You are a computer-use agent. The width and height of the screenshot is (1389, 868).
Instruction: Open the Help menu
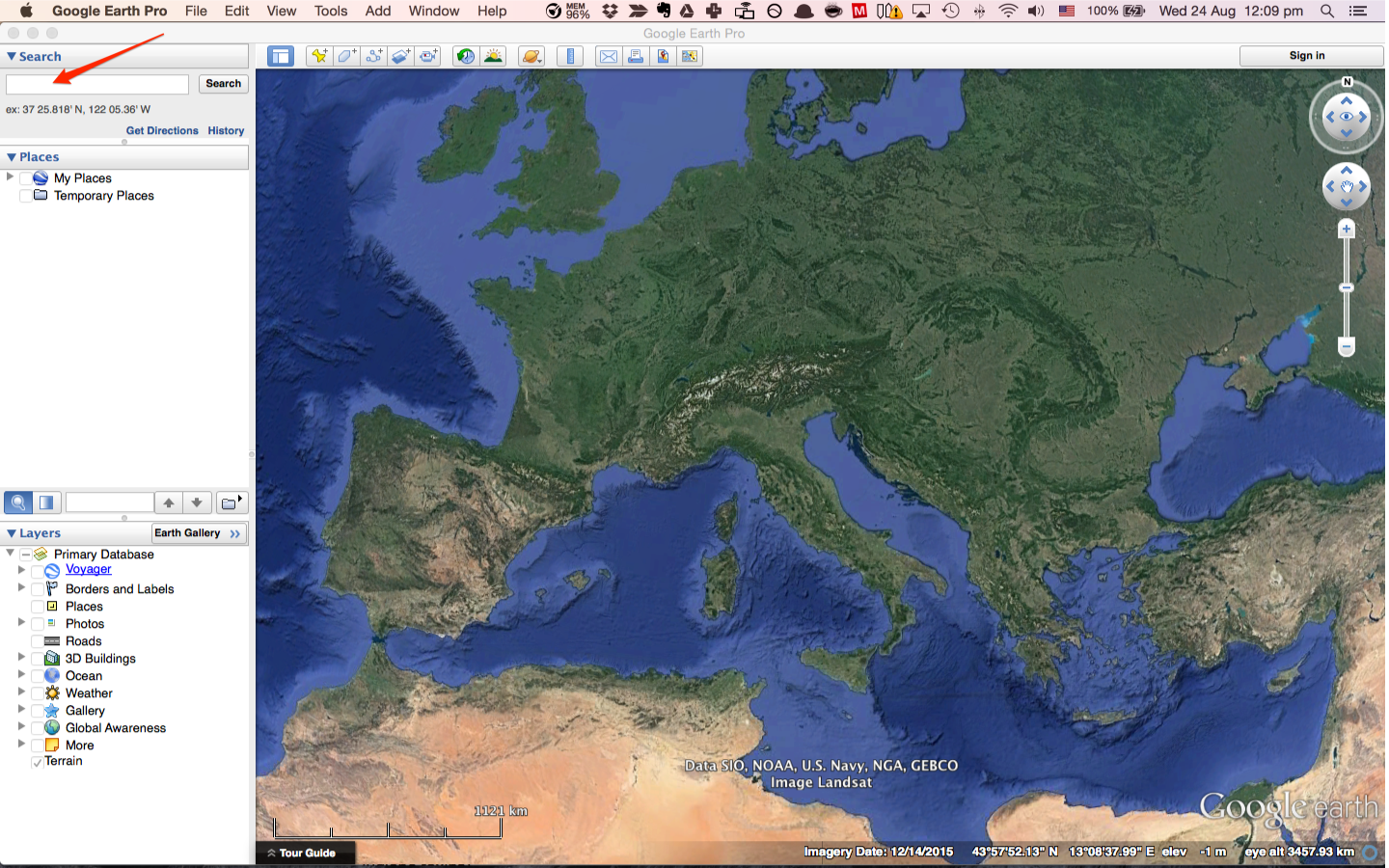point(492,11)
